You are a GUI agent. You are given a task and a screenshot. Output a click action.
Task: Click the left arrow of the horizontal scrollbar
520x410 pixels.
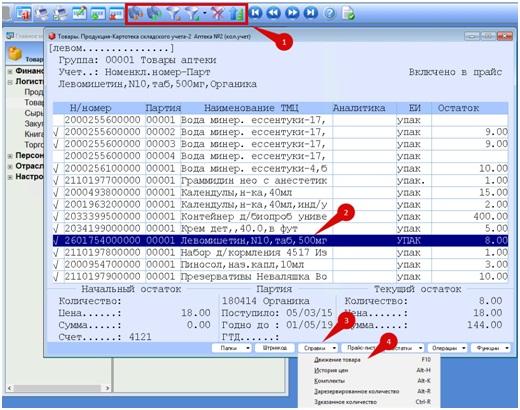(10, 388)
